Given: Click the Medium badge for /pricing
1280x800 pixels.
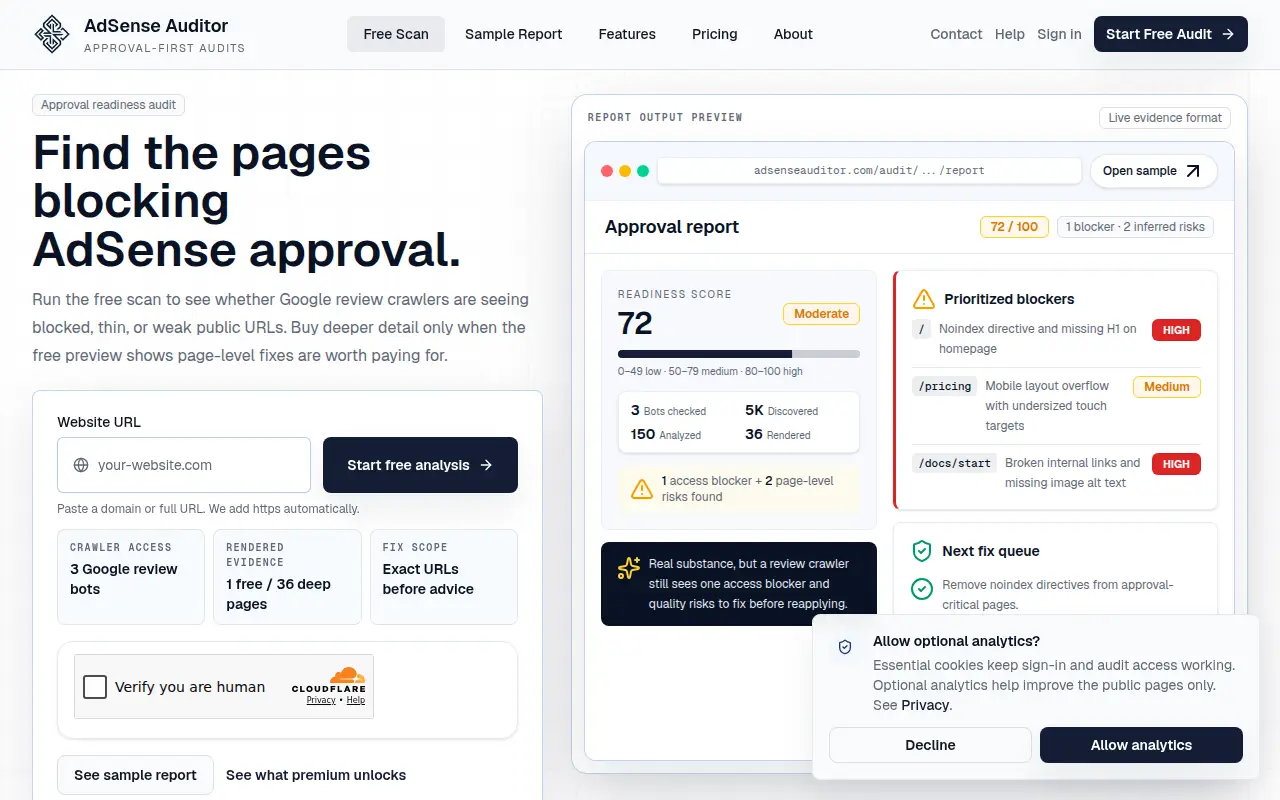Looking at the screenshot, I should (1167, 387).
